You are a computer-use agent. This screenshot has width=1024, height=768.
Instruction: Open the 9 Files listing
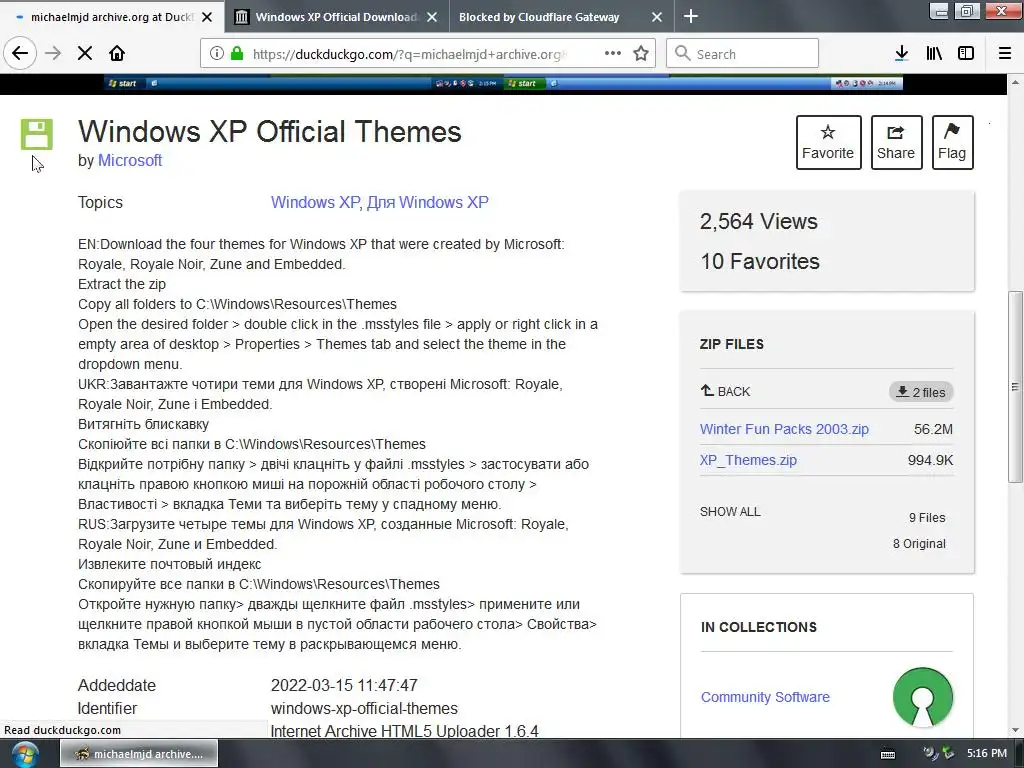point(927,517)
